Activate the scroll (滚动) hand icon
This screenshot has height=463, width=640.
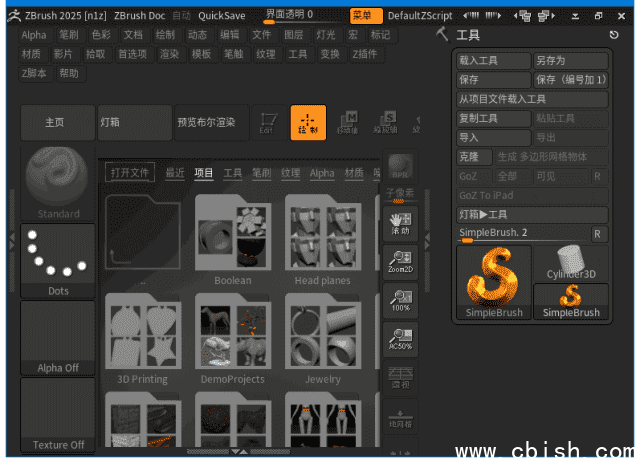tap(401, 223)
